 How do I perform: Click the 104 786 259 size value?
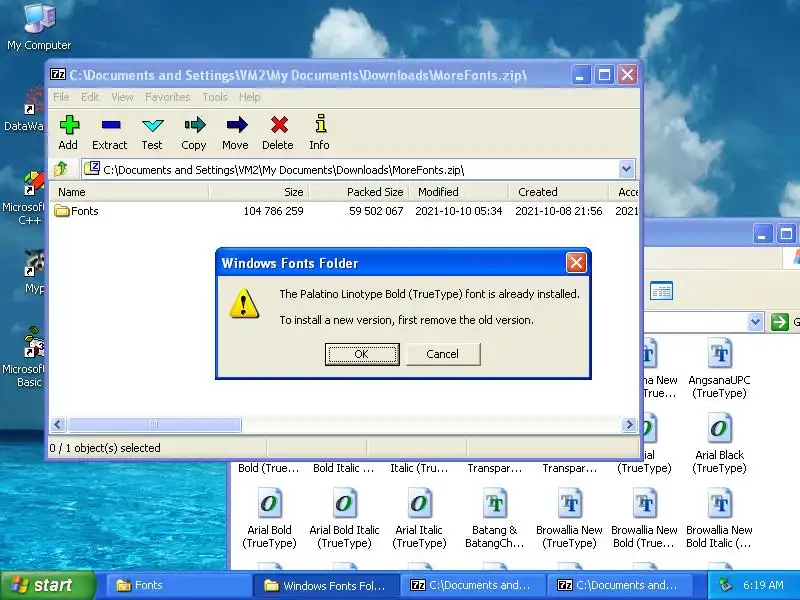point(273,211)
